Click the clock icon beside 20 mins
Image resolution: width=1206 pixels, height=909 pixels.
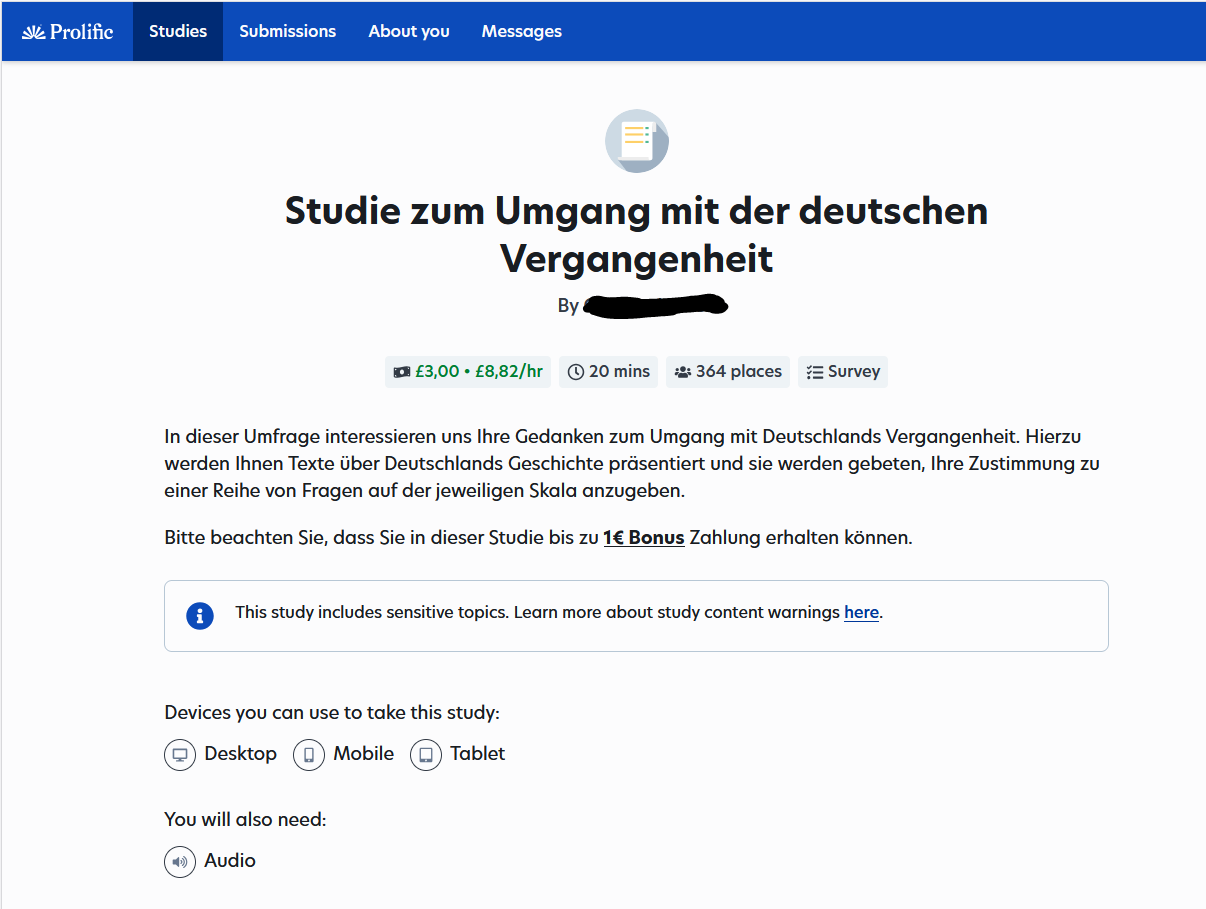point(576,372)
